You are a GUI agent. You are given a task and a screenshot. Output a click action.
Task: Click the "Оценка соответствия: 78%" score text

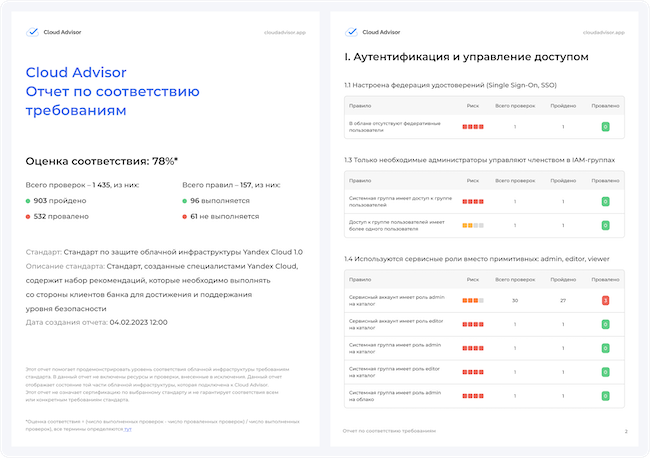click(x=101, y=160)
